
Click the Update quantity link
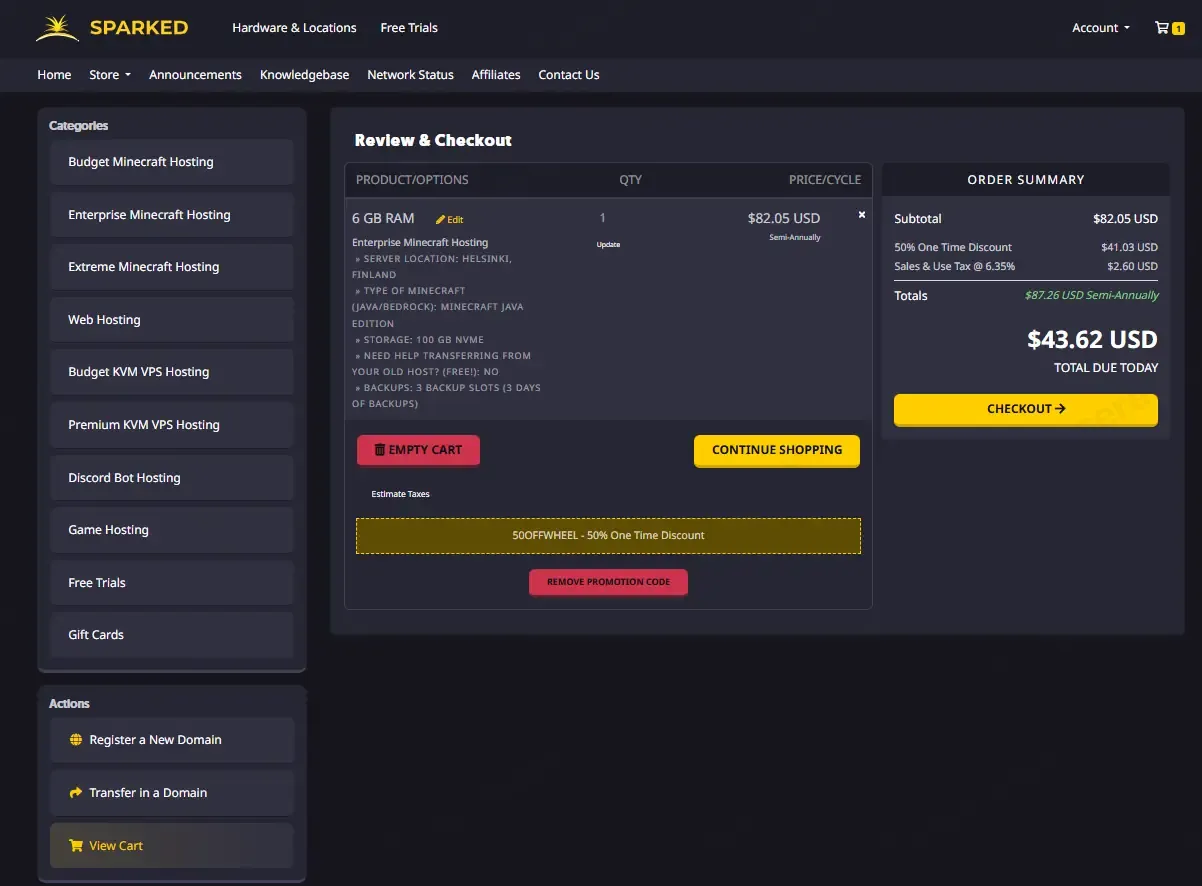pyautogui.click(x=608, y=244)
